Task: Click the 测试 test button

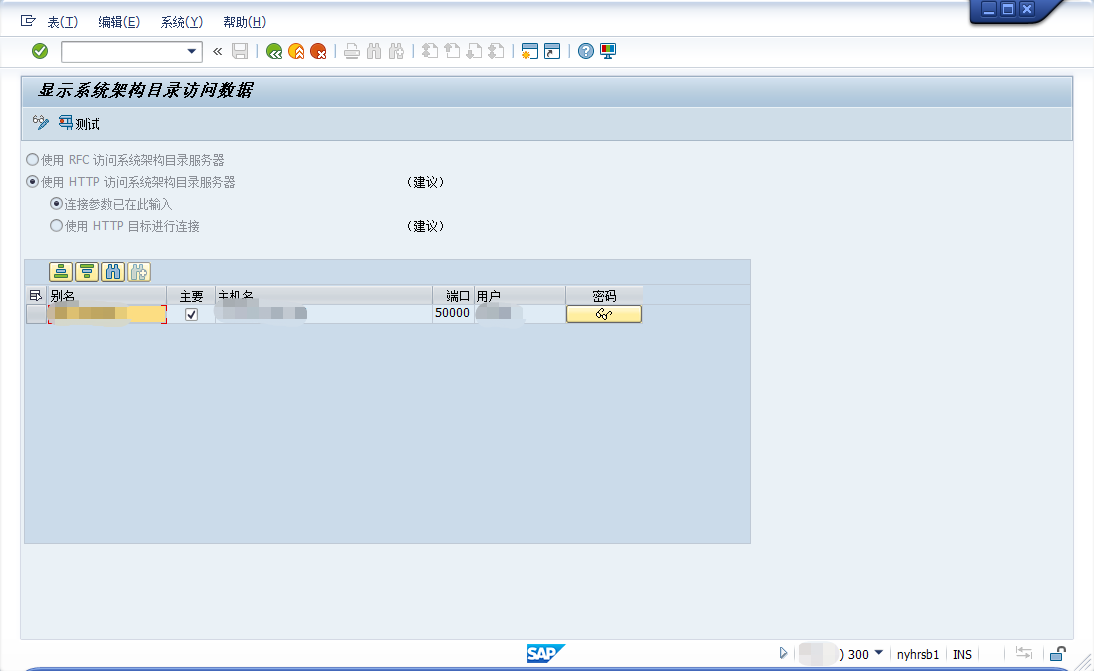Action: click(x=79, y=123)
